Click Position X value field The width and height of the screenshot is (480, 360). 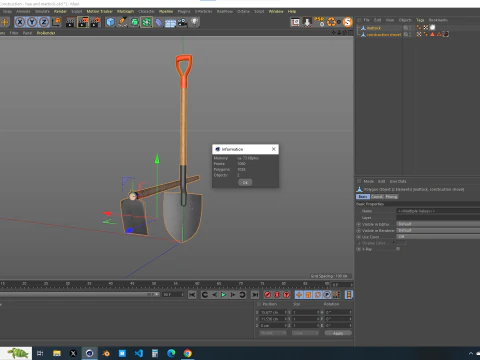tap(273, 312)
